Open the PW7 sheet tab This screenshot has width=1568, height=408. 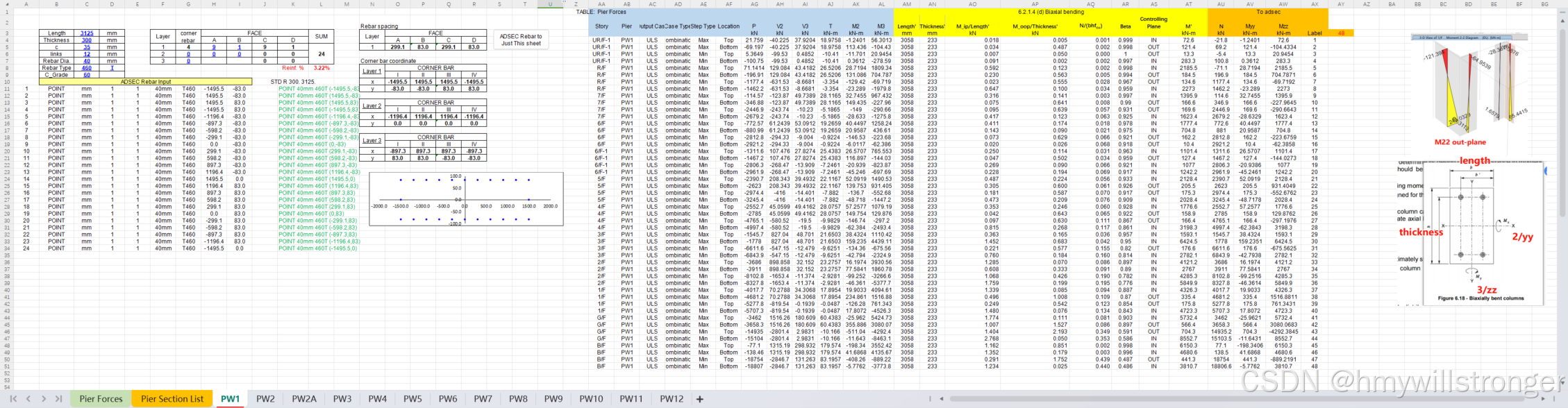tap(483, 399)
